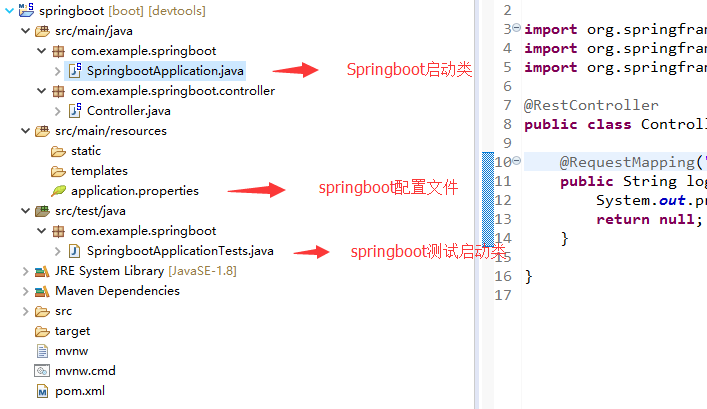Select Controller.java in the tree
The height and width of the screenshot is (409, 707).
click(129, 111)
